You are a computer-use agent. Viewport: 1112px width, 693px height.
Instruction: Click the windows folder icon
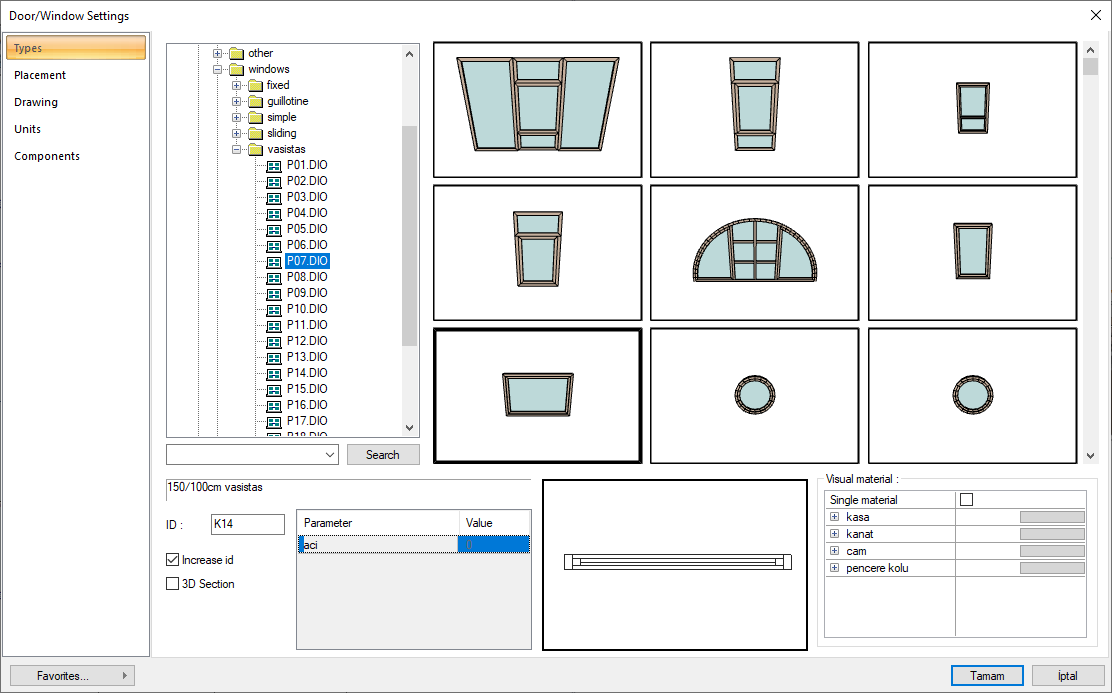[x=236, y=69]
